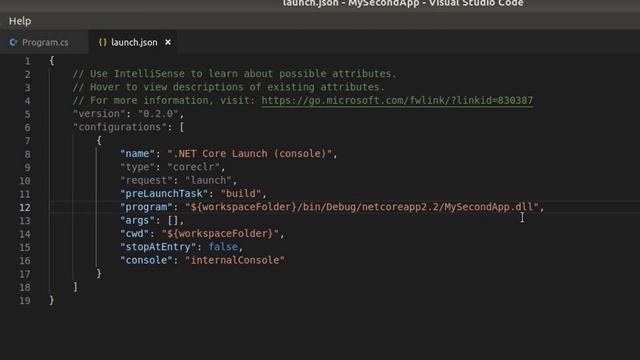The height and width of the screenshot is (360, 640).
Task: Click the "configurations" key text
Action: 120,127
